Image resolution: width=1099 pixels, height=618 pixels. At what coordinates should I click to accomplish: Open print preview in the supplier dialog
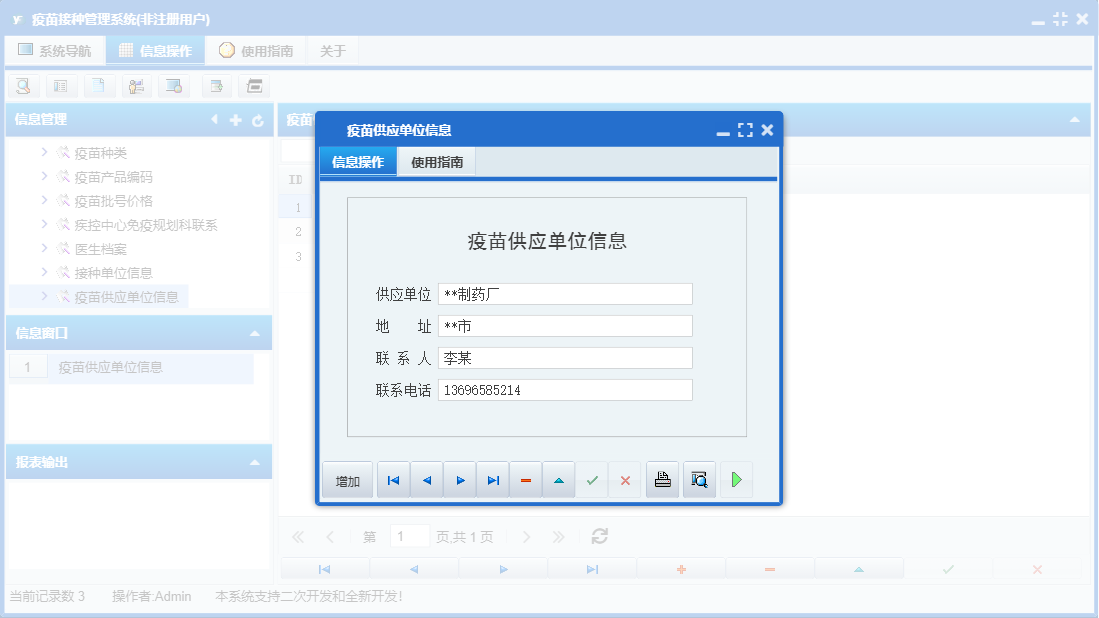point(698,479)
